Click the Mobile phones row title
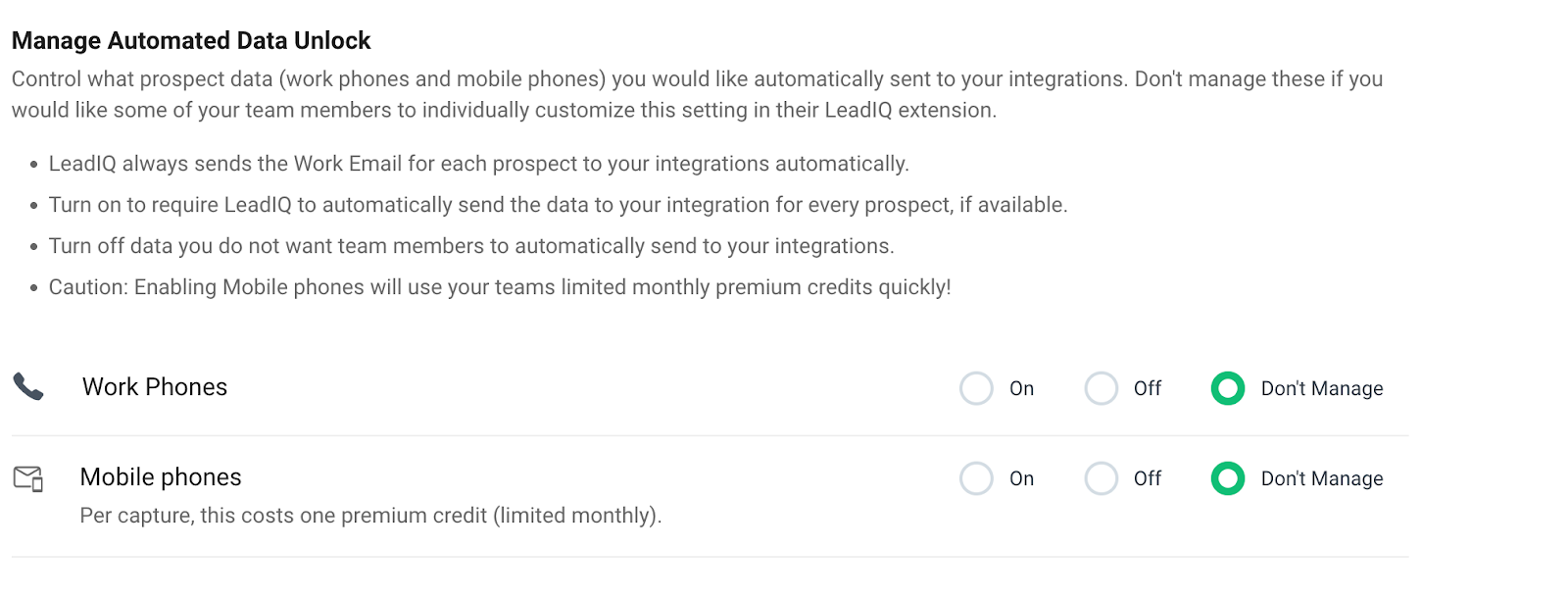The height and width of the screenshot is (598, 1568). pyautogui.click(x=161, y=477)
